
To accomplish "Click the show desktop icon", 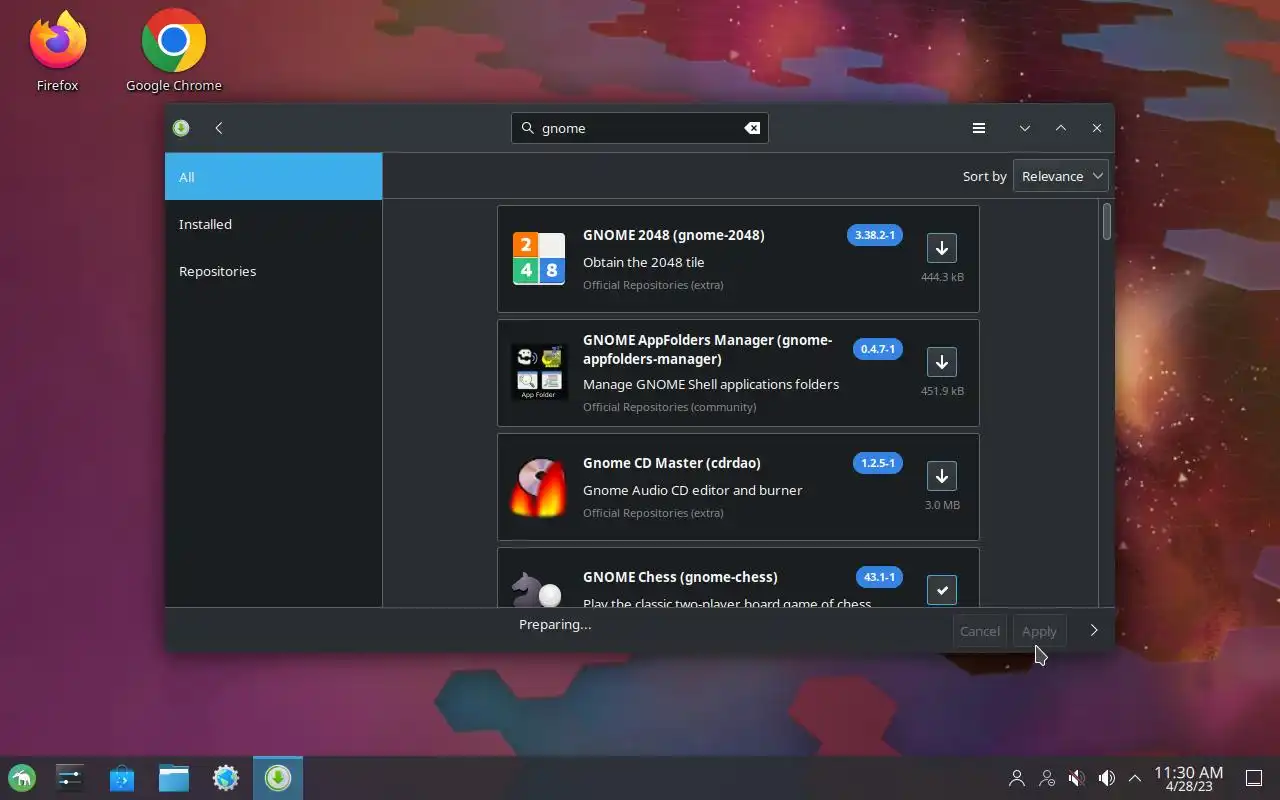I will 1253,778.
